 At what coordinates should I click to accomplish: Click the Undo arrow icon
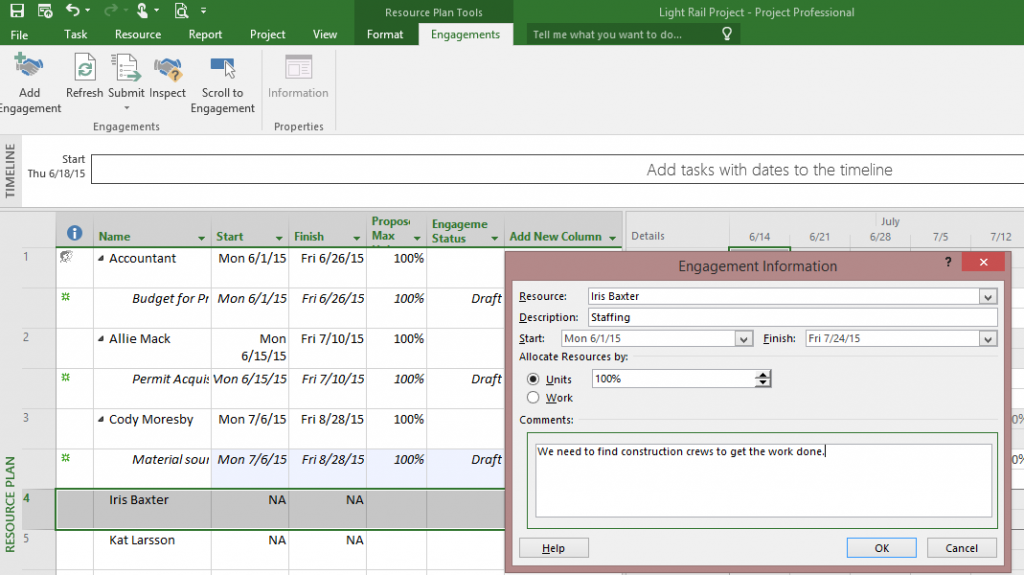[72, 11]
